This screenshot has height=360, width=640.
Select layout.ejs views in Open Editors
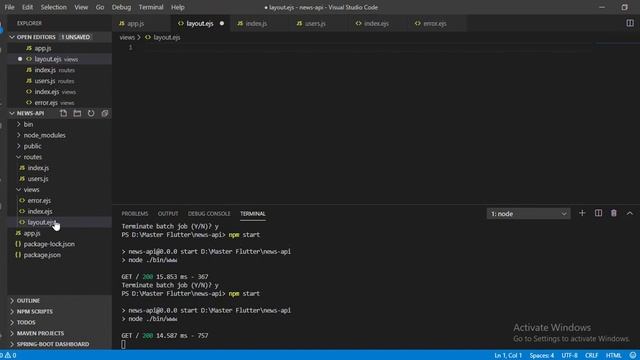60,59
